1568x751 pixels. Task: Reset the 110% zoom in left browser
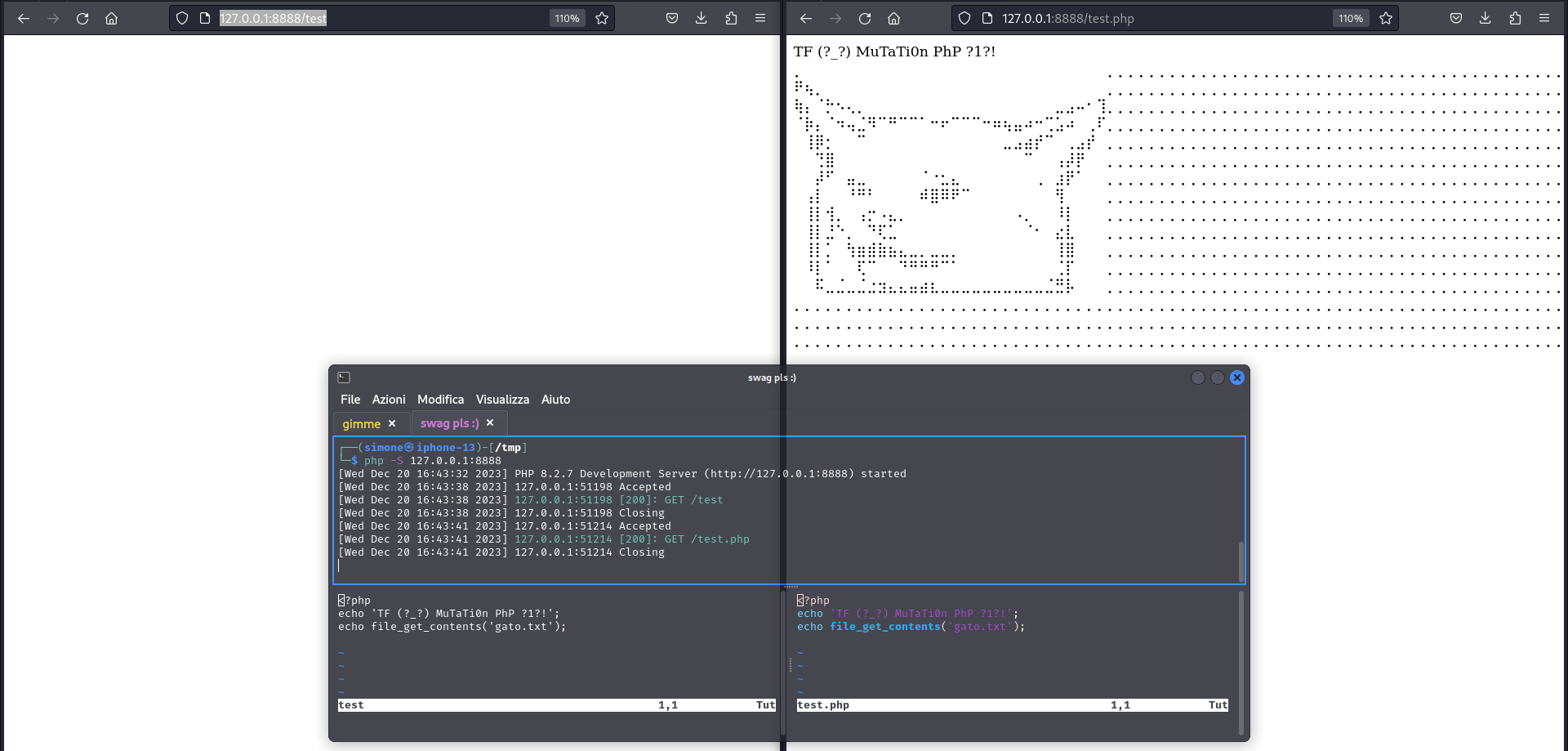pyautogui.click(x=567, y=18)
